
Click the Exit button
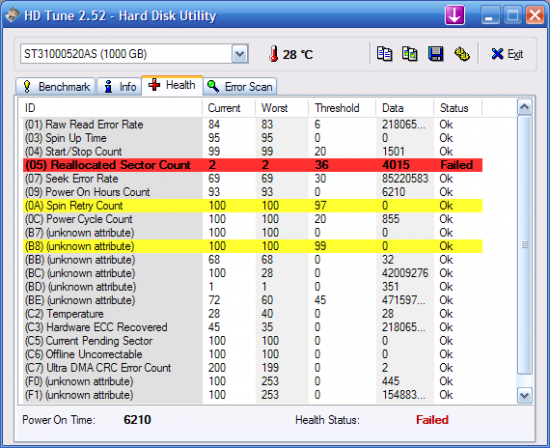[x=507, y=54]
